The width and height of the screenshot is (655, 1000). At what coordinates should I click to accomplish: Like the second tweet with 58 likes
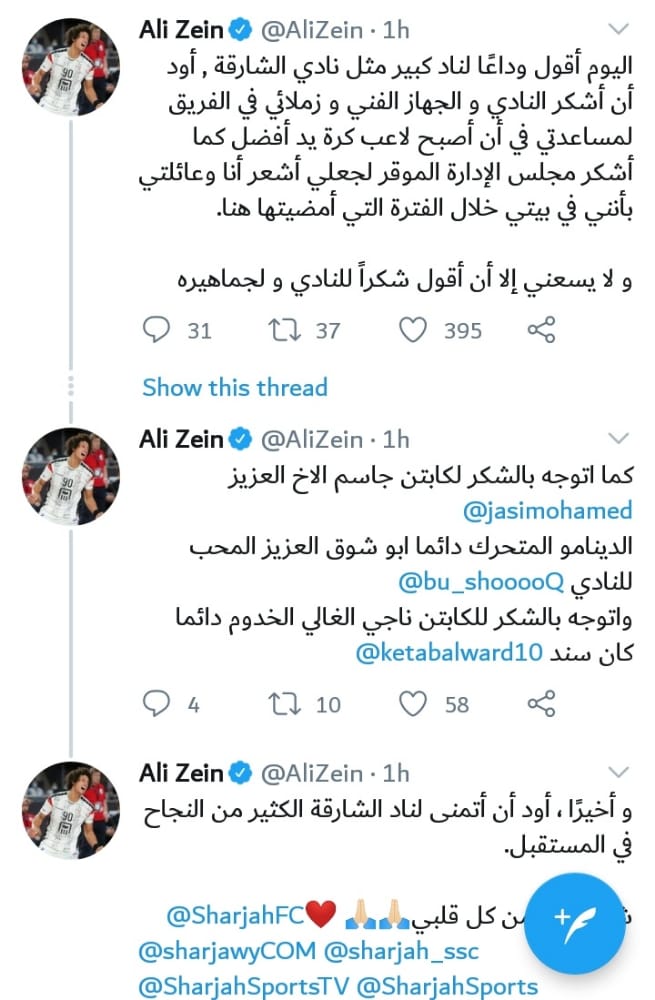[x=413, y=704]
